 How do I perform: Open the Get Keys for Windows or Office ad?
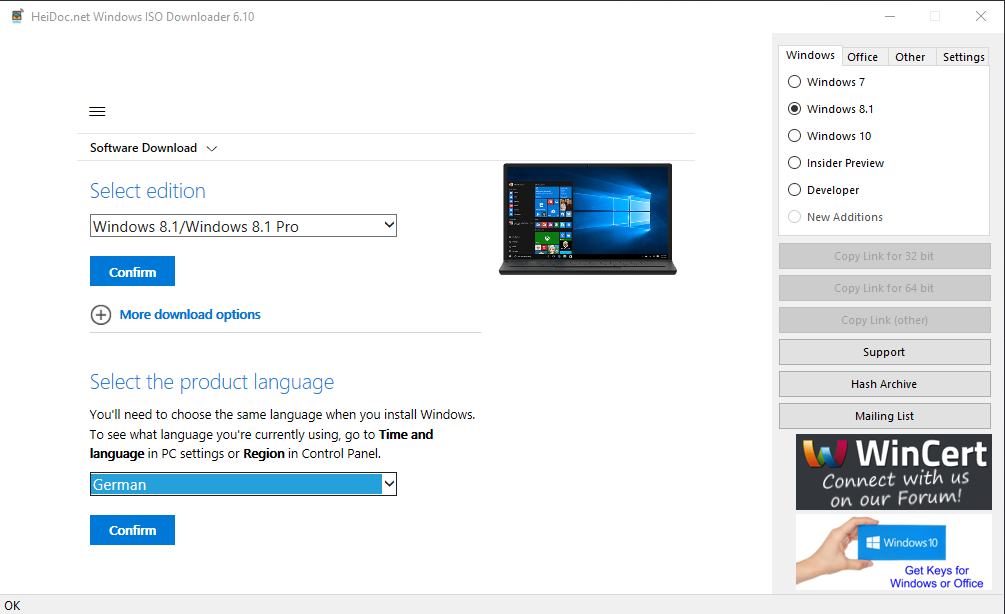coord(893,552)
